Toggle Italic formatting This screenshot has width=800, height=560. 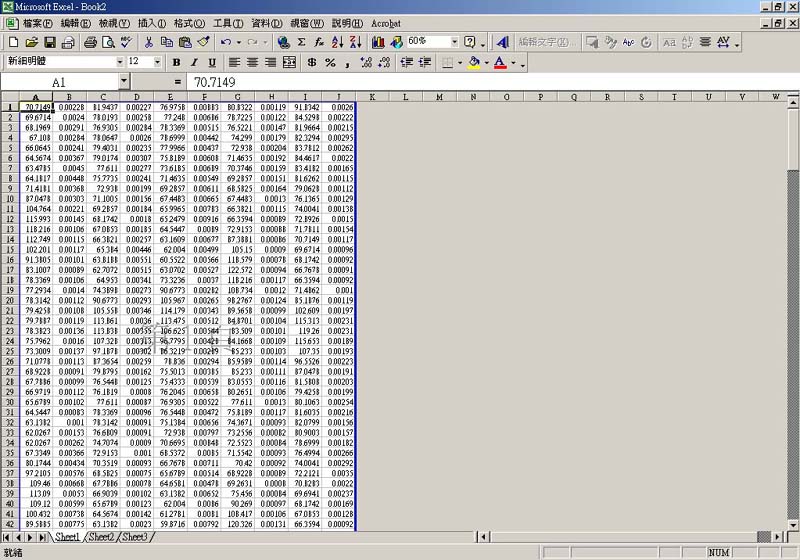click(194, 62)
